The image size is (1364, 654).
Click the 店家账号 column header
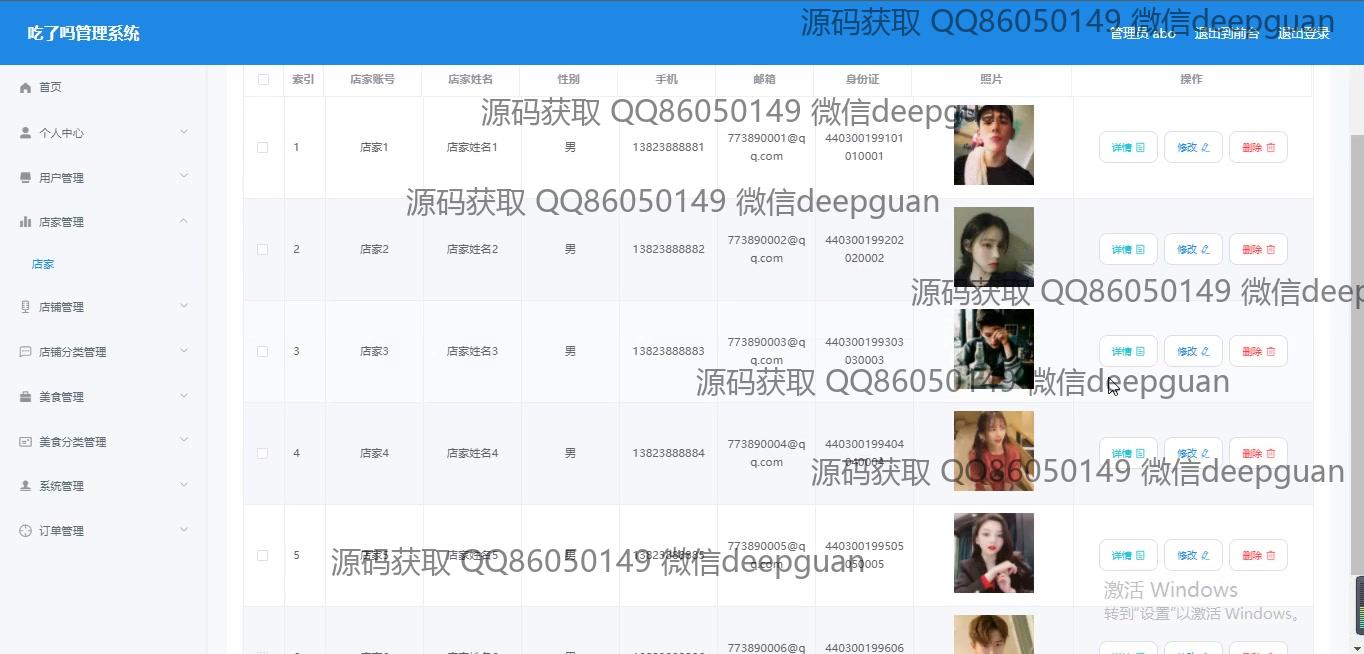tap(372, 79)
